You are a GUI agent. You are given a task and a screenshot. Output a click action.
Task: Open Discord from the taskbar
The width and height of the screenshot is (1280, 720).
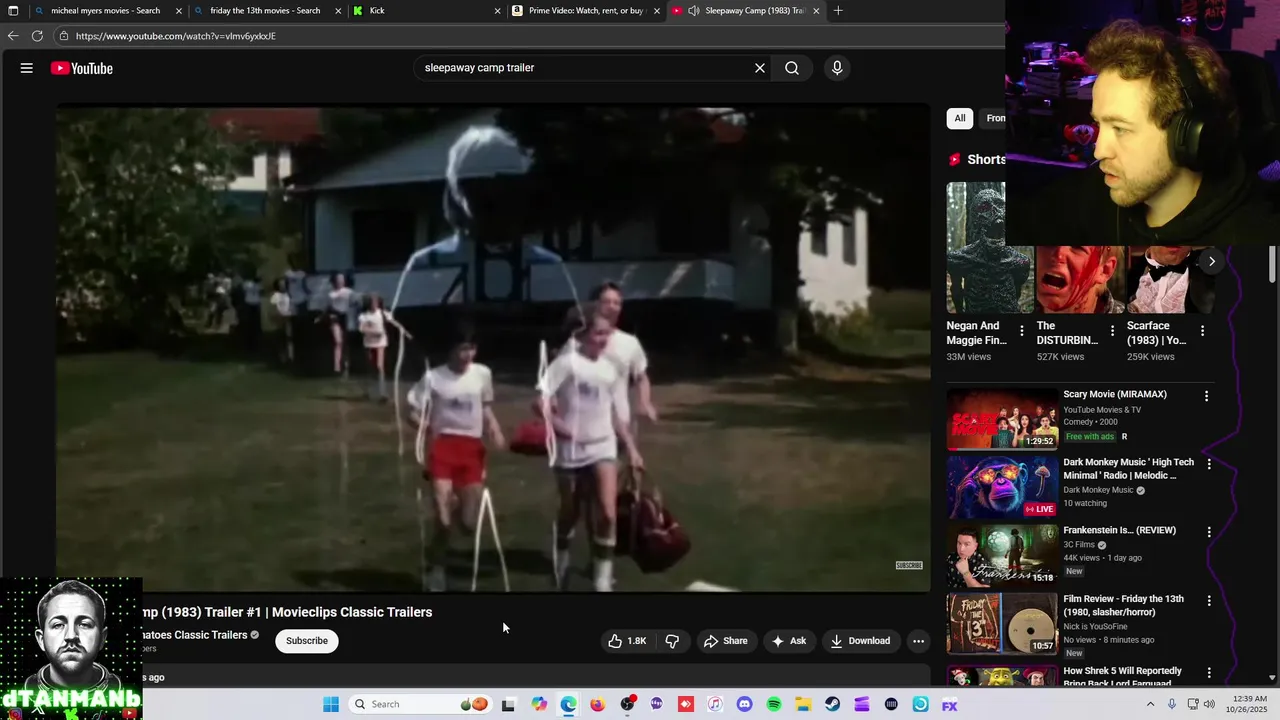pyautogui.click(x=744, y=704)
